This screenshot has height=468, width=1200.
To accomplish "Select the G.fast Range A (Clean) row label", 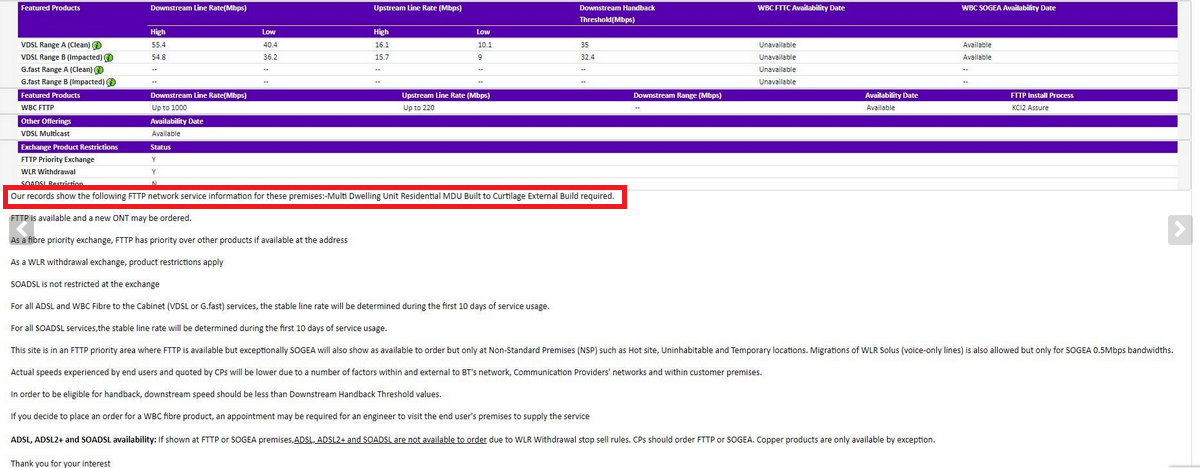I will (x=57, y=69).
